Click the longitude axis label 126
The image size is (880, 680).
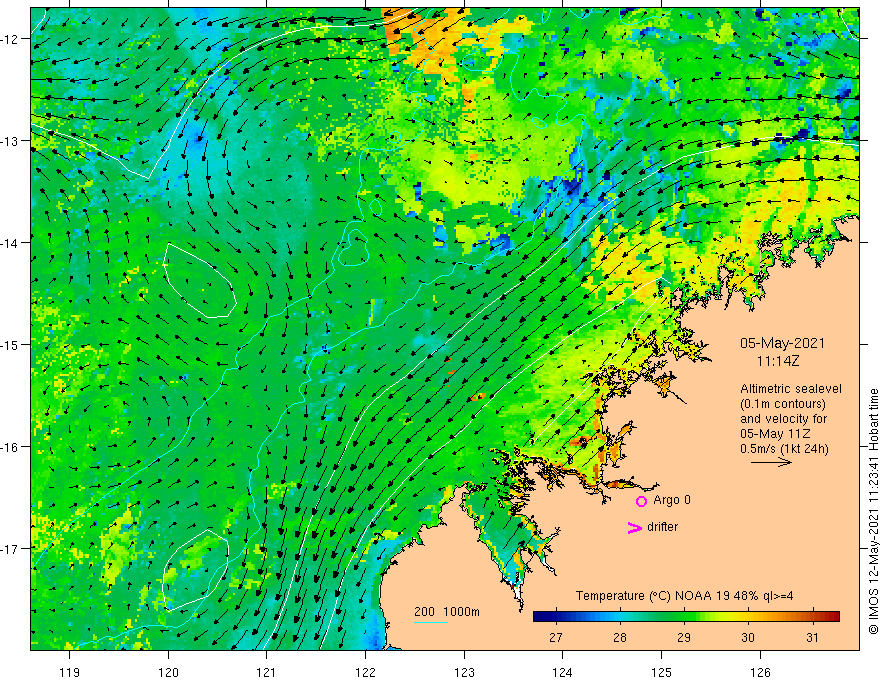tap(760, 672)
